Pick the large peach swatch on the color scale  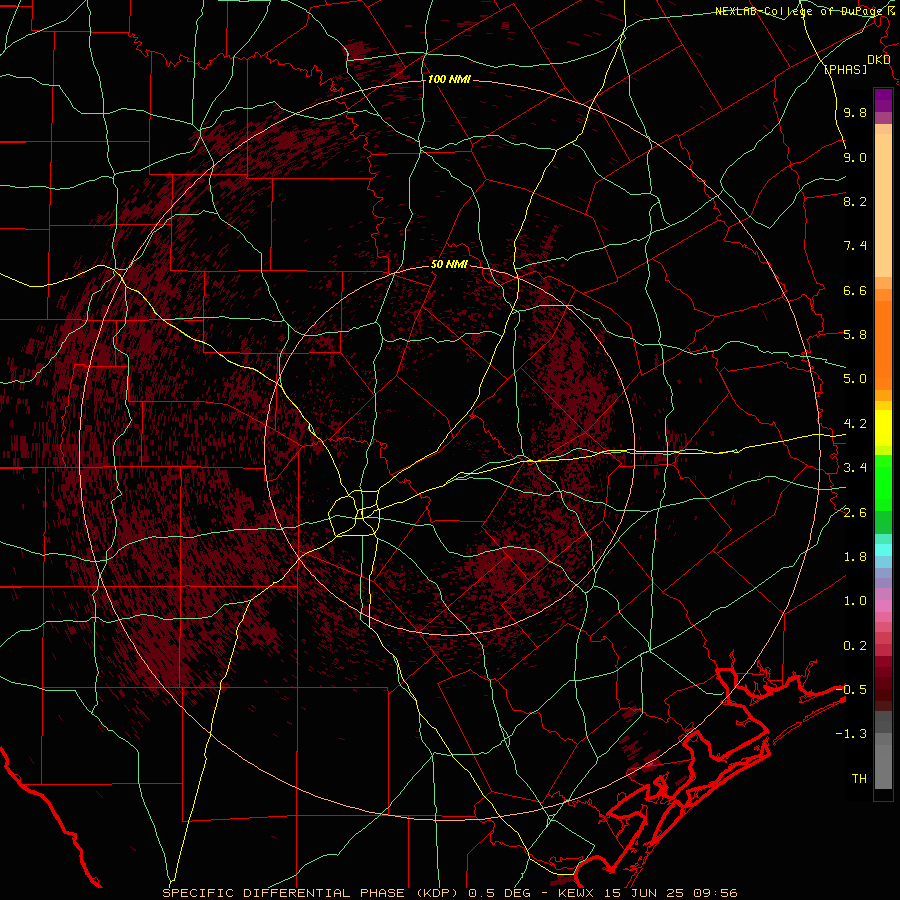pos(883,205)
